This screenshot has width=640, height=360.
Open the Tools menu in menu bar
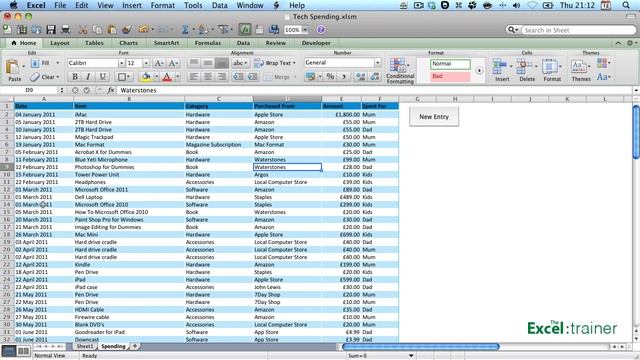(193, 5)
